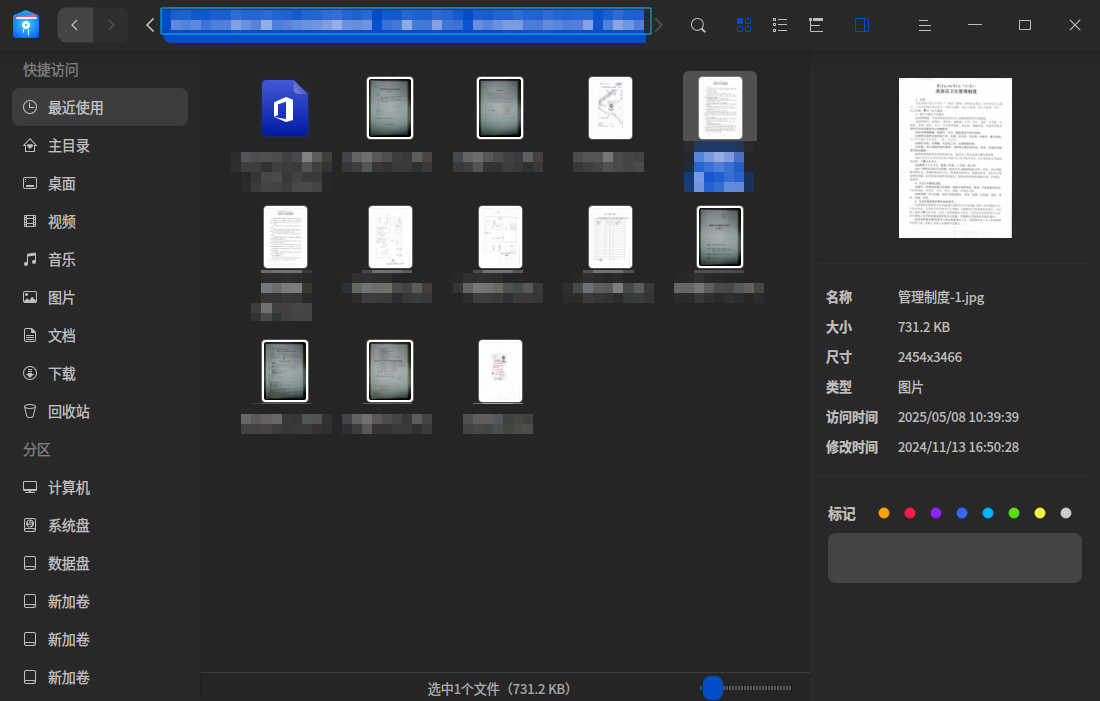This screenshot has height=701, width=1100.
Task: Select the blue Office document file icon
Action: click(284, 108)
